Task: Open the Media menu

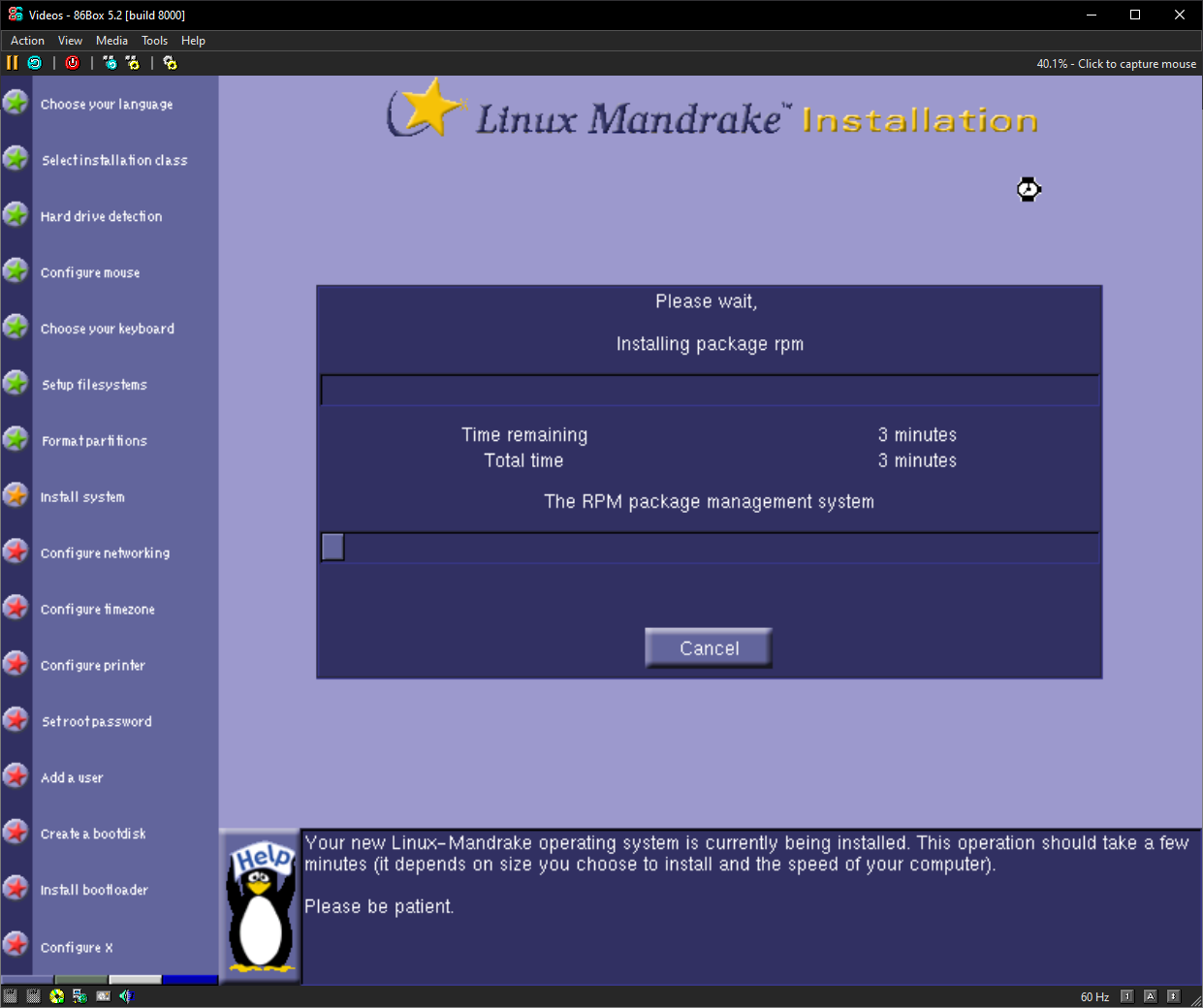Action: (111, 41)
